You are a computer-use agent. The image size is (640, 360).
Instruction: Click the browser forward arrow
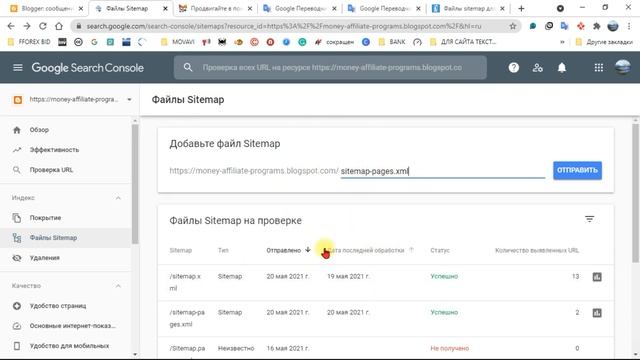pos(27,26)
